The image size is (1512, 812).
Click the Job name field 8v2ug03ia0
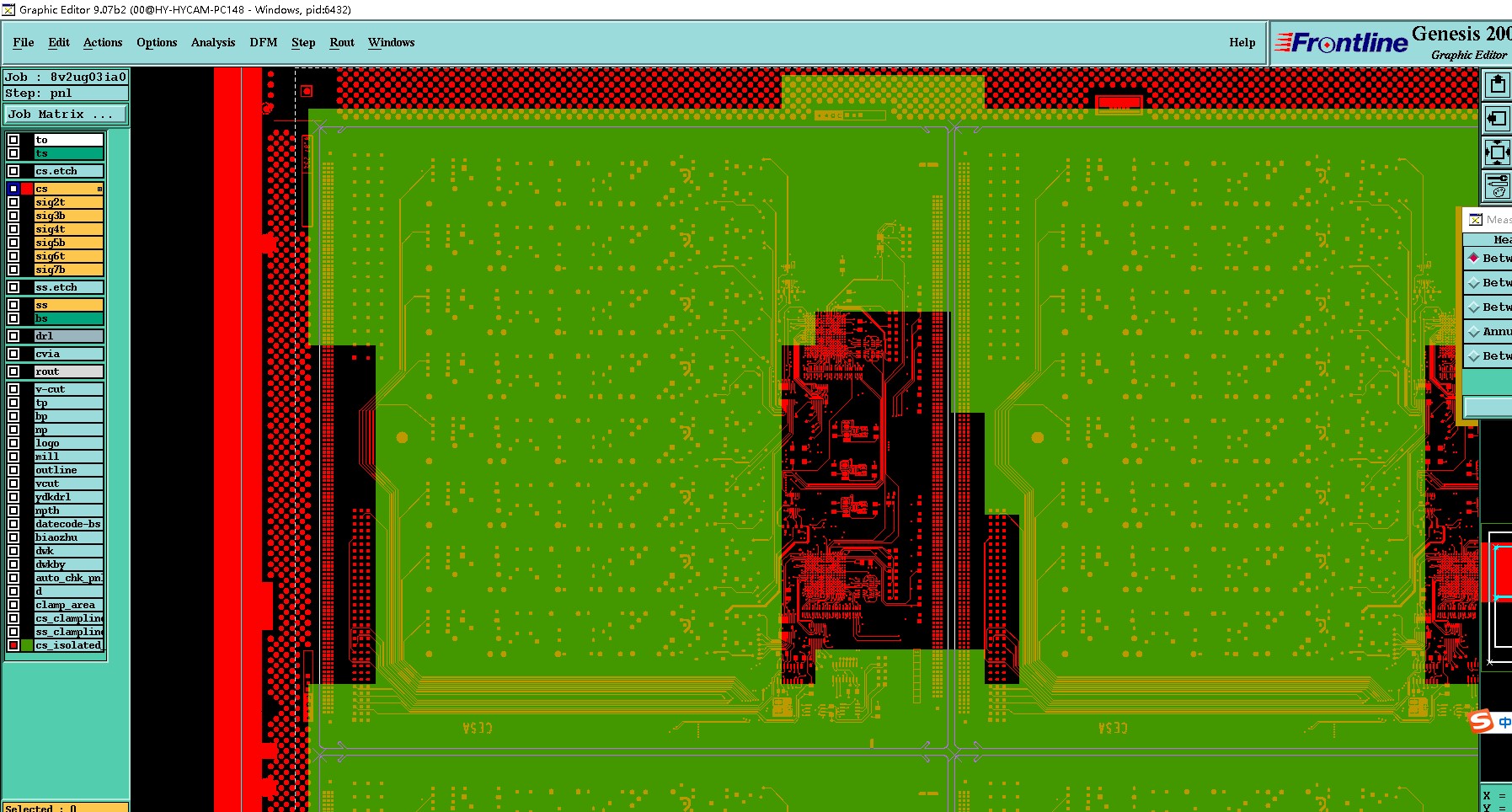66,77
